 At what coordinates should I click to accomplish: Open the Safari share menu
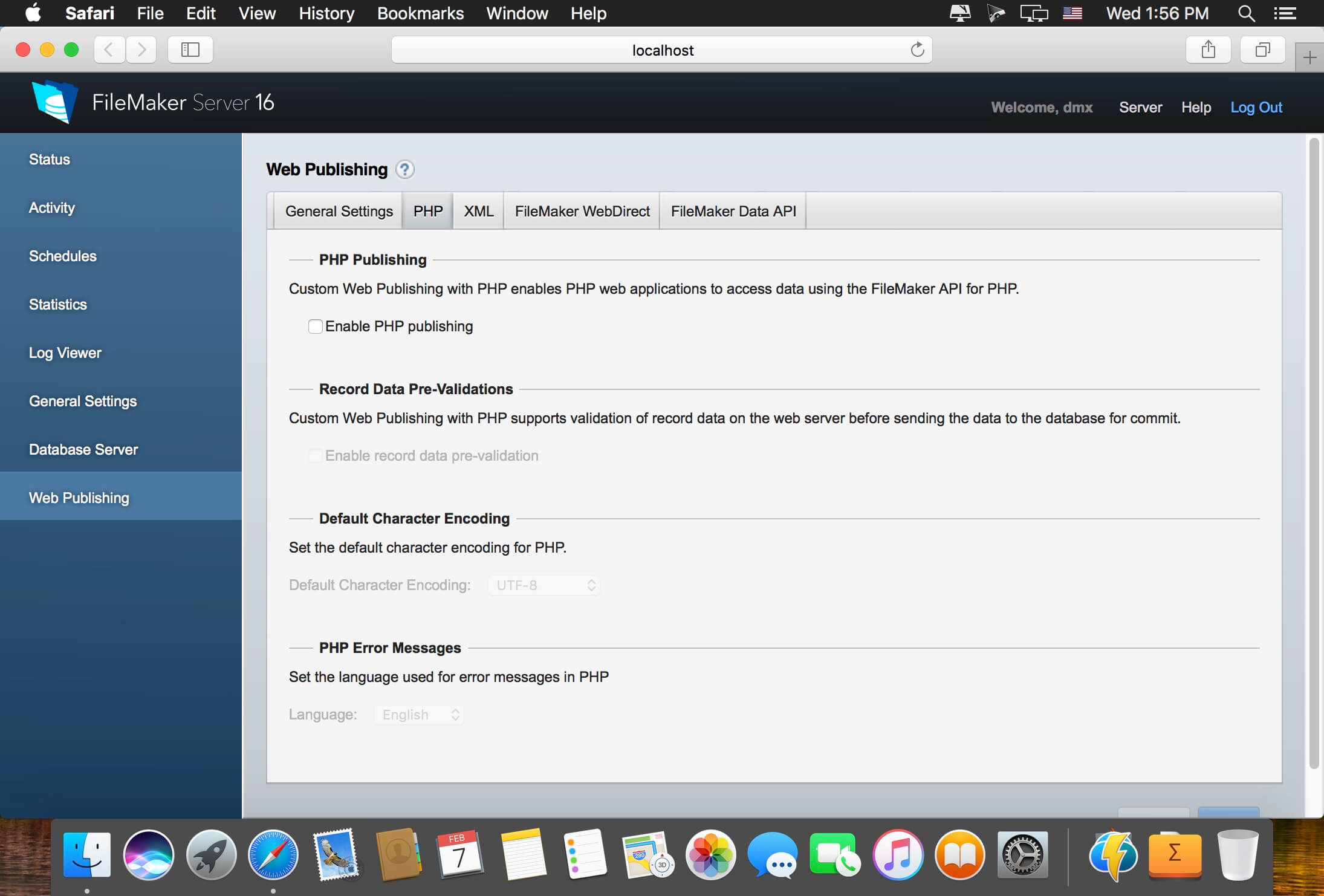[1208, 50]
